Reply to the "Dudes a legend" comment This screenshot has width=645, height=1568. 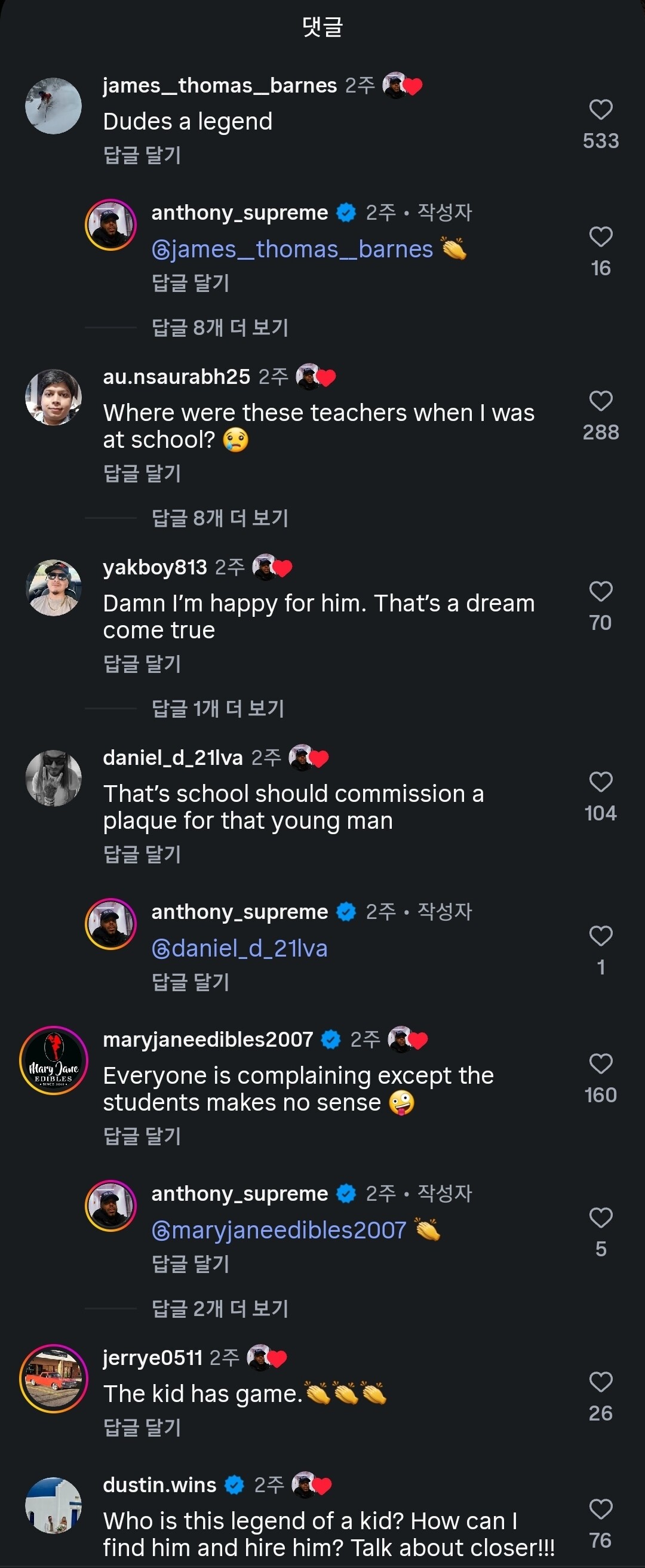click(142, 155)
